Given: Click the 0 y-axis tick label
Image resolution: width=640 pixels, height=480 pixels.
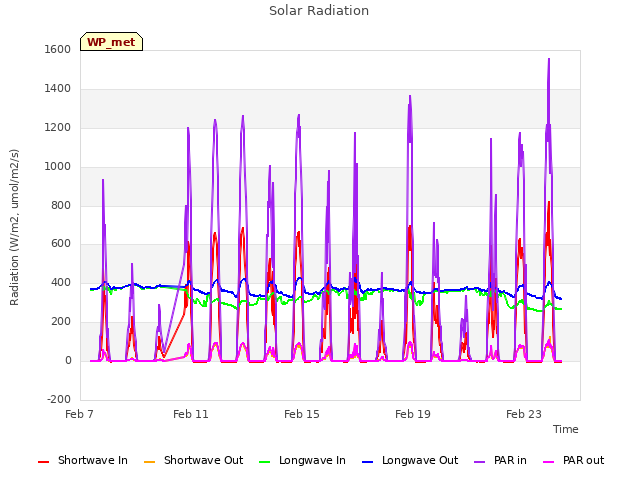Looking at the screenshot, I should 68,361.
